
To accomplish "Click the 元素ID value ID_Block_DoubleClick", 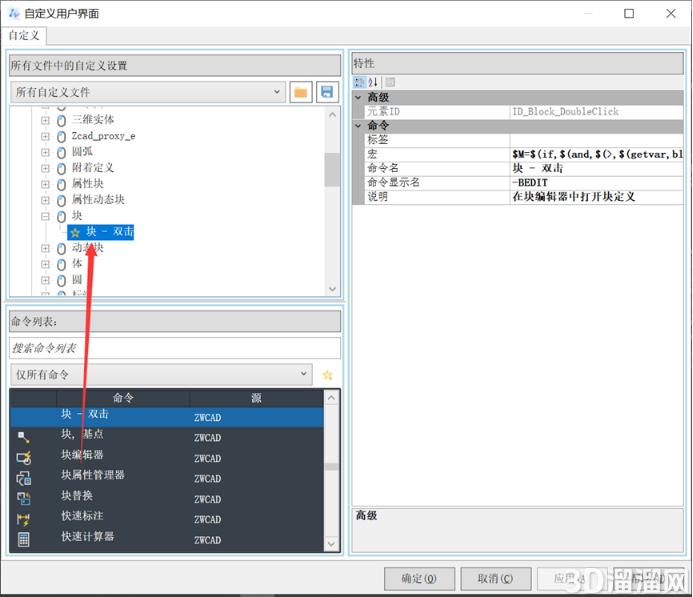I will [x=597, y=112].
